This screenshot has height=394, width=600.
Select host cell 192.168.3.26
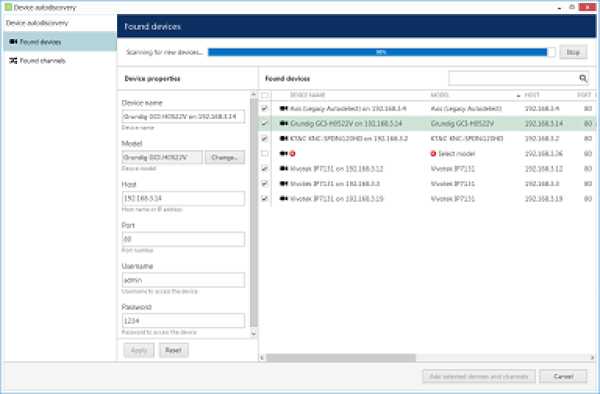(x=544, y=154)
